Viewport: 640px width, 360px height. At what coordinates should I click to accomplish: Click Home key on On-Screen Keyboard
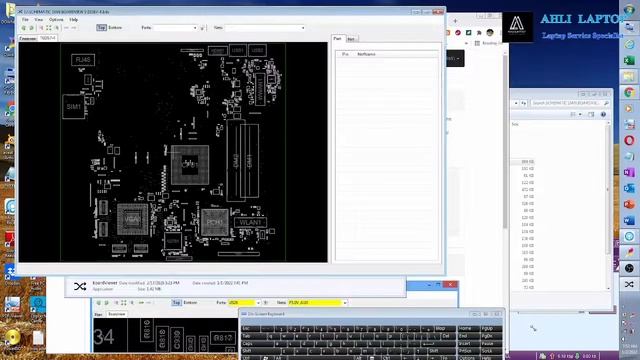tap(469, 328)
